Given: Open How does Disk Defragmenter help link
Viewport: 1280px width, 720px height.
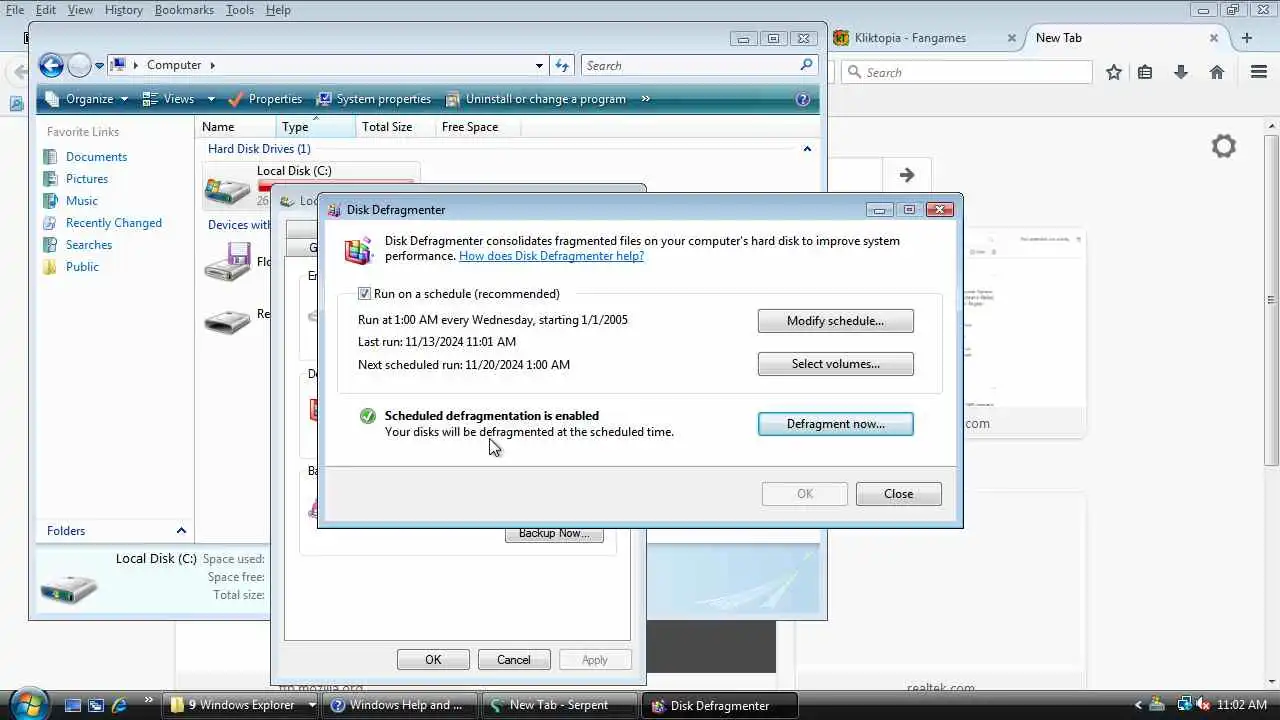Looking at the screenshot, I should coord(551,256).
